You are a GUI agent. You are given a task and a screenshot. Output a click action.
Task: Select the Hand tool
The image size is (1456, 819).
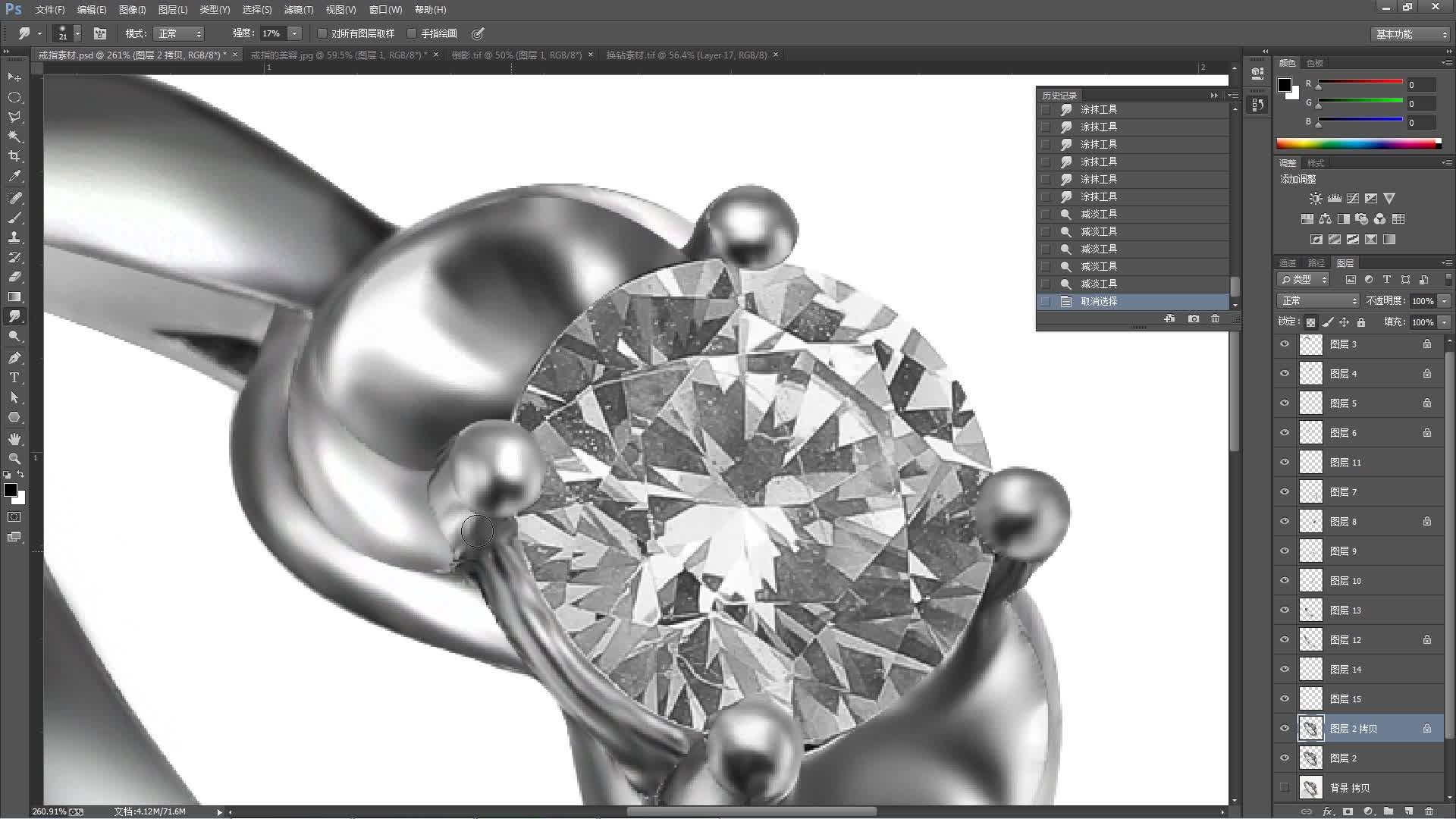14,439
